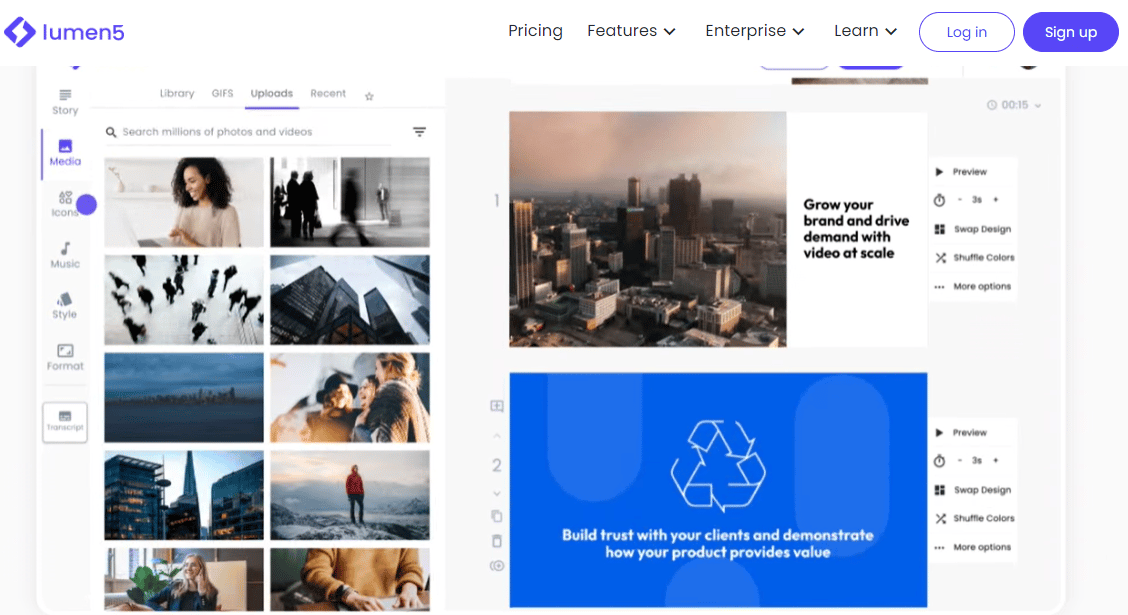This screenshot has height=615, width=1128.
Task: Click the 'Build trust with your clients' text
Action: pos(718,544)
